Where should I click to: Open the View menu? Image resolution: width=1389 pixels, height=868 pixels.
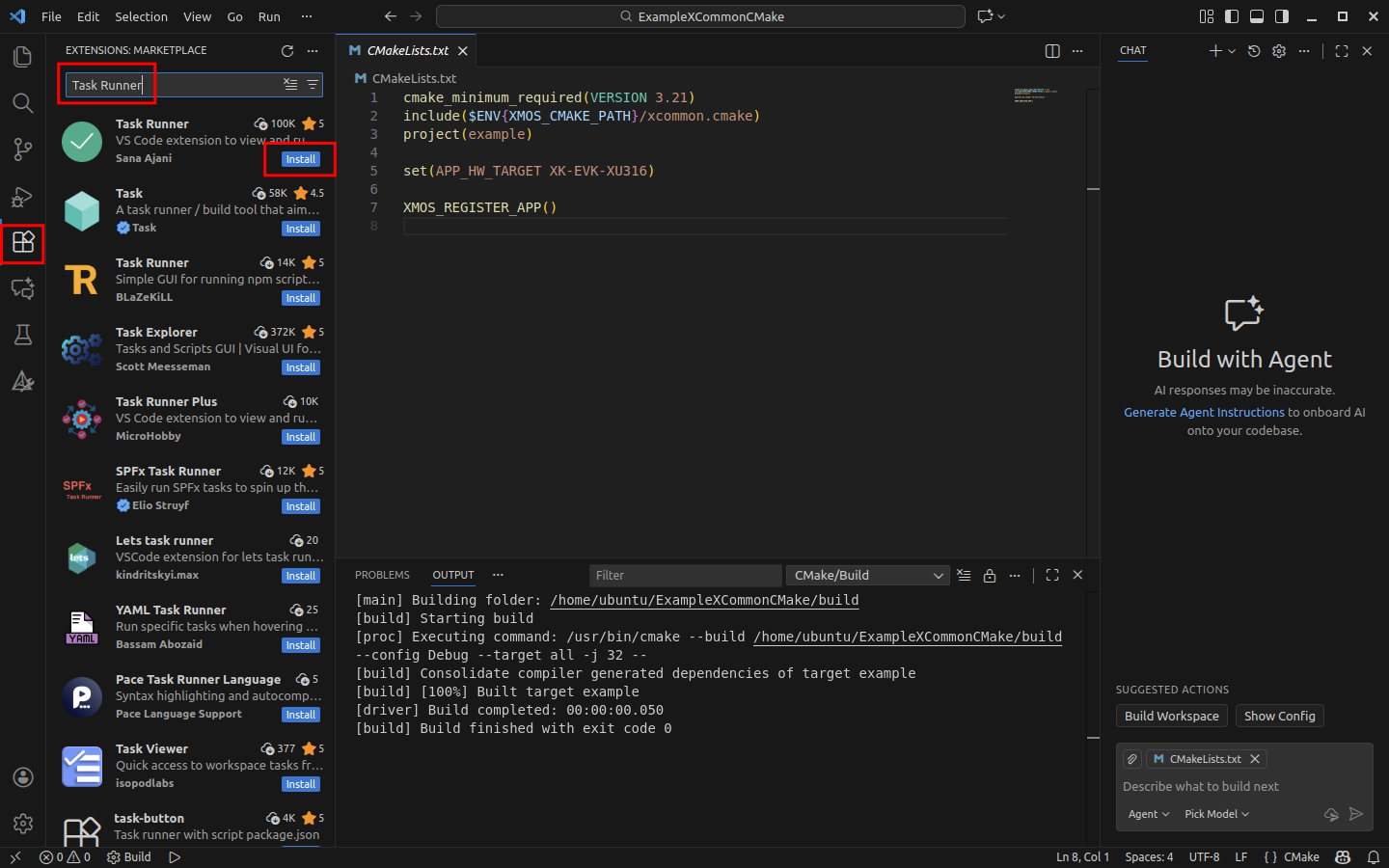tap(197, 16)
